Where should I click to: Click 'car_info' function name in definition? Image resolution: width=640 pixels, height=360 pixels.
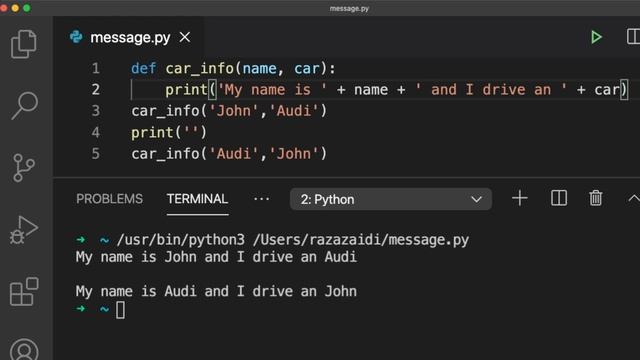coord(199,69)
